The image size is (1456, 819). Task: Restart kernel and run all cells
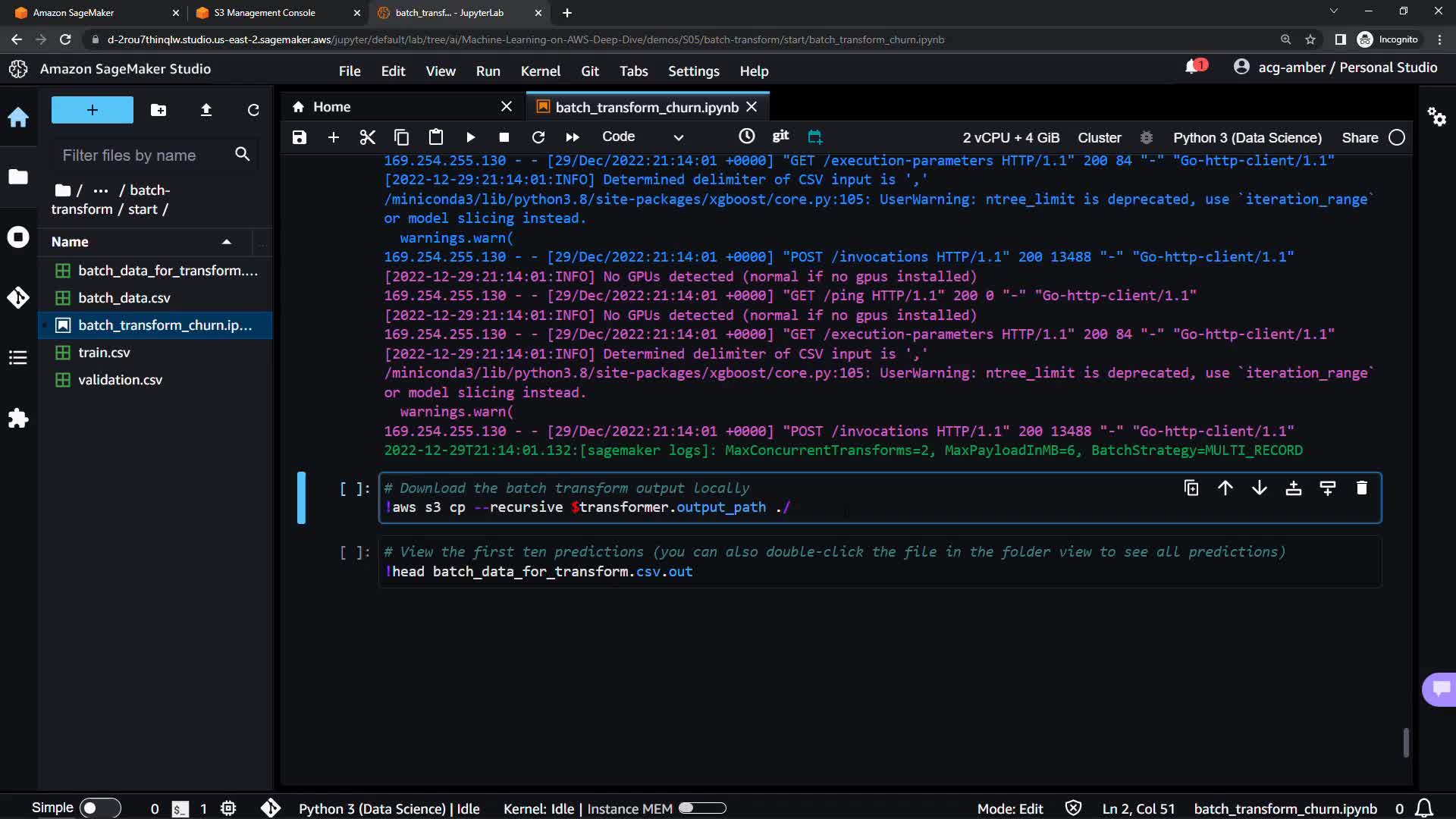click(573, 137)
